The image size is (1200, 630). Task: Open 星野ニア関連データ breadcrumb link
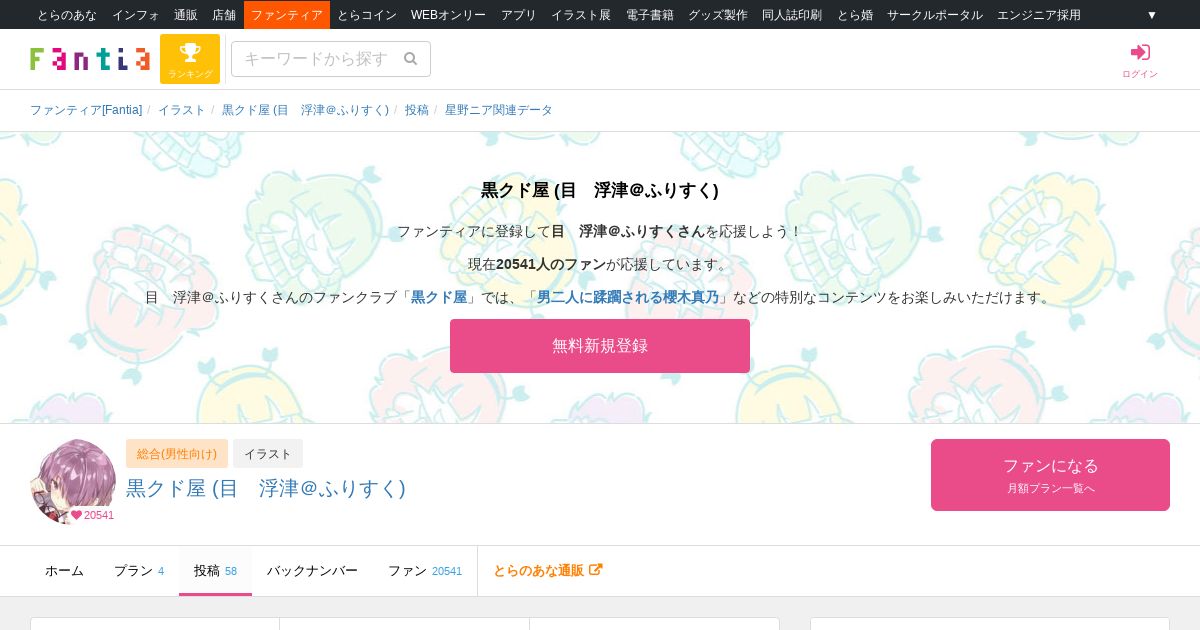tap(499, 110)
